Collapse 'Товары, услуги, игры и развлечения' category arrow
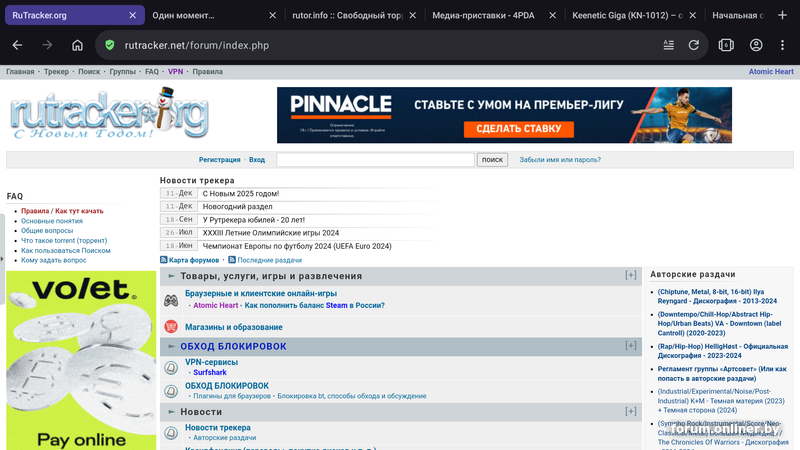This screenshot has height=450, width=800. [x=171, y=276]
